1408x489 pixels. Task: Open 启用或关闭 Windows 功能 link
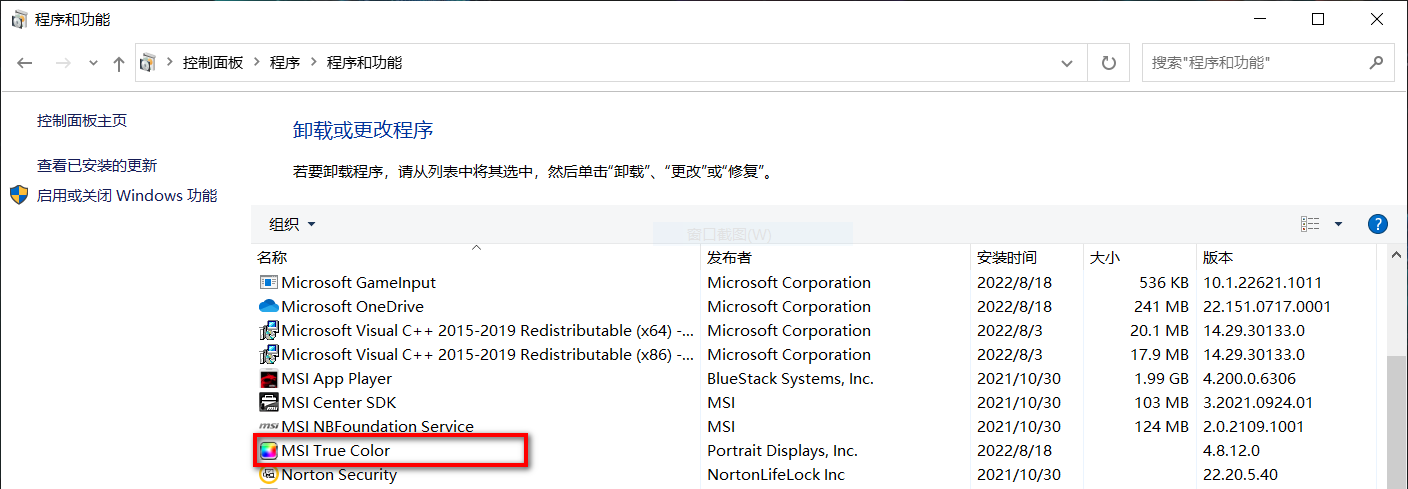point(127,196)
